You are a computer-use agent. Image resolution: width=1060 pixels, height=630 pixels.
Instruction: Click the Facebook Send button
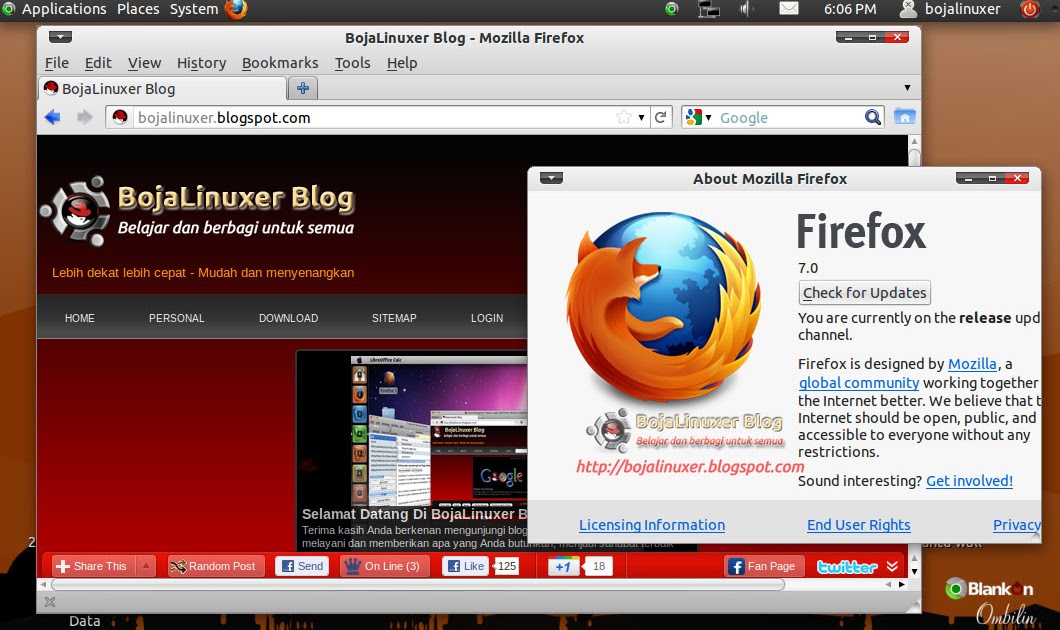302,566
